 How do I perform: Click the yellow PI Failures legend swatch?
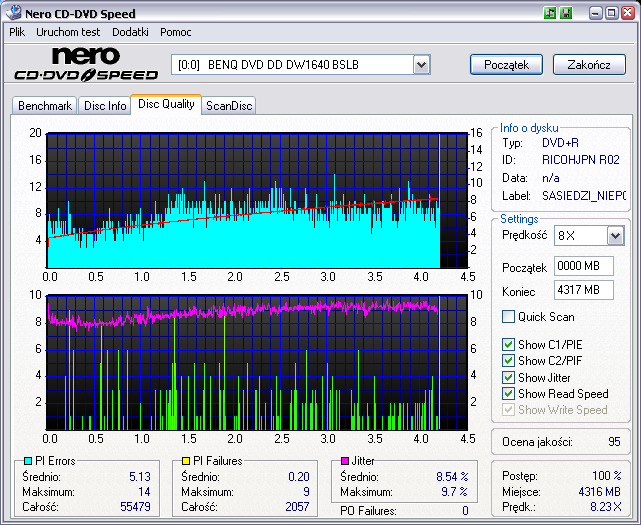pos(186,461)
